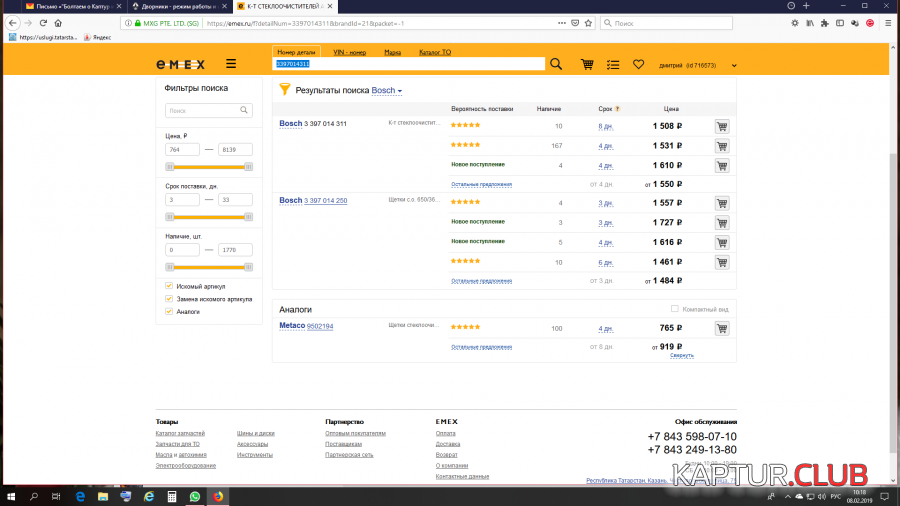Toggle the Замена искомого артикула checkbox
The image size is (900, 506).
coord(169,298)
